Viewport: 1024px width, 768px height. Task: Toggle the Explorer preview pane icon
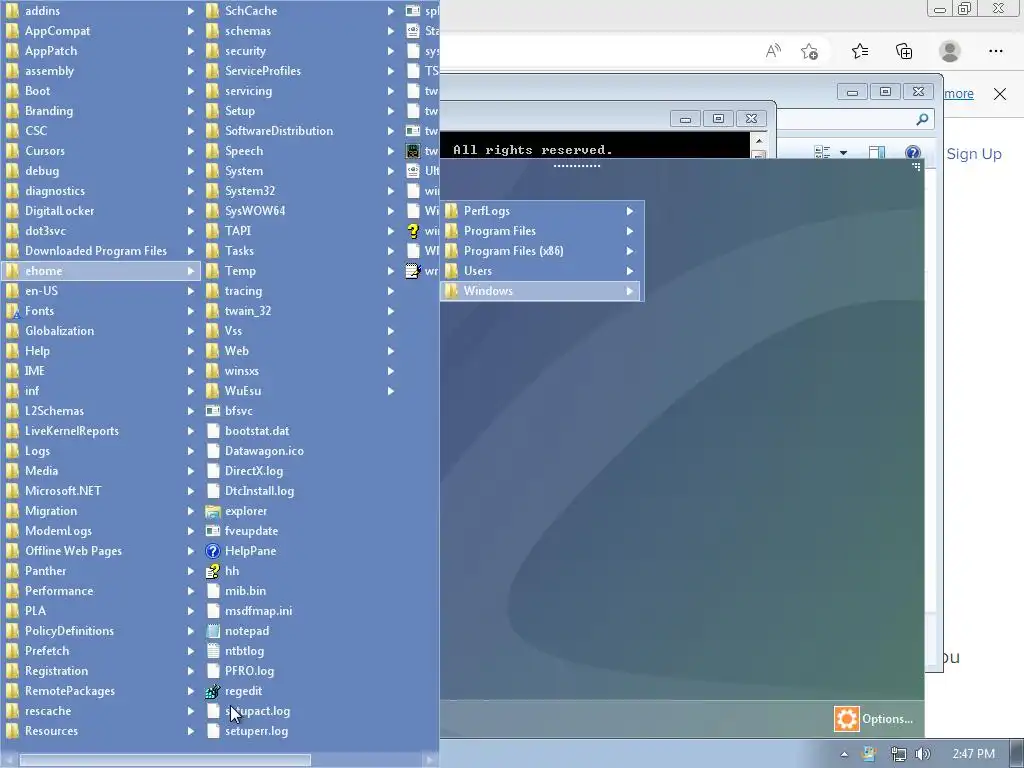tap(876, 153)
